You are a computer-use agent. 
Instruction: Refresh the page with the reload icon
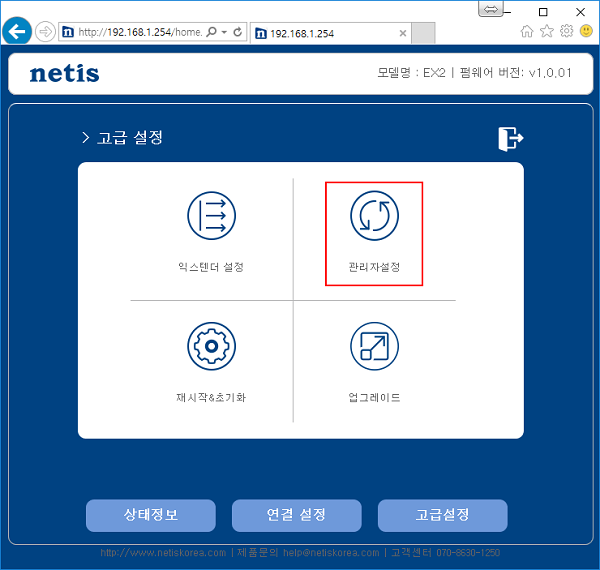[x=238, y=32]
